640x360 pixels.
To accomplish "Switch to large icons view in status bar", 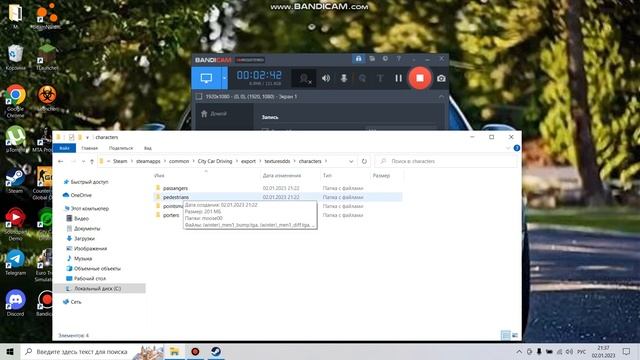I will pos(515,335).
